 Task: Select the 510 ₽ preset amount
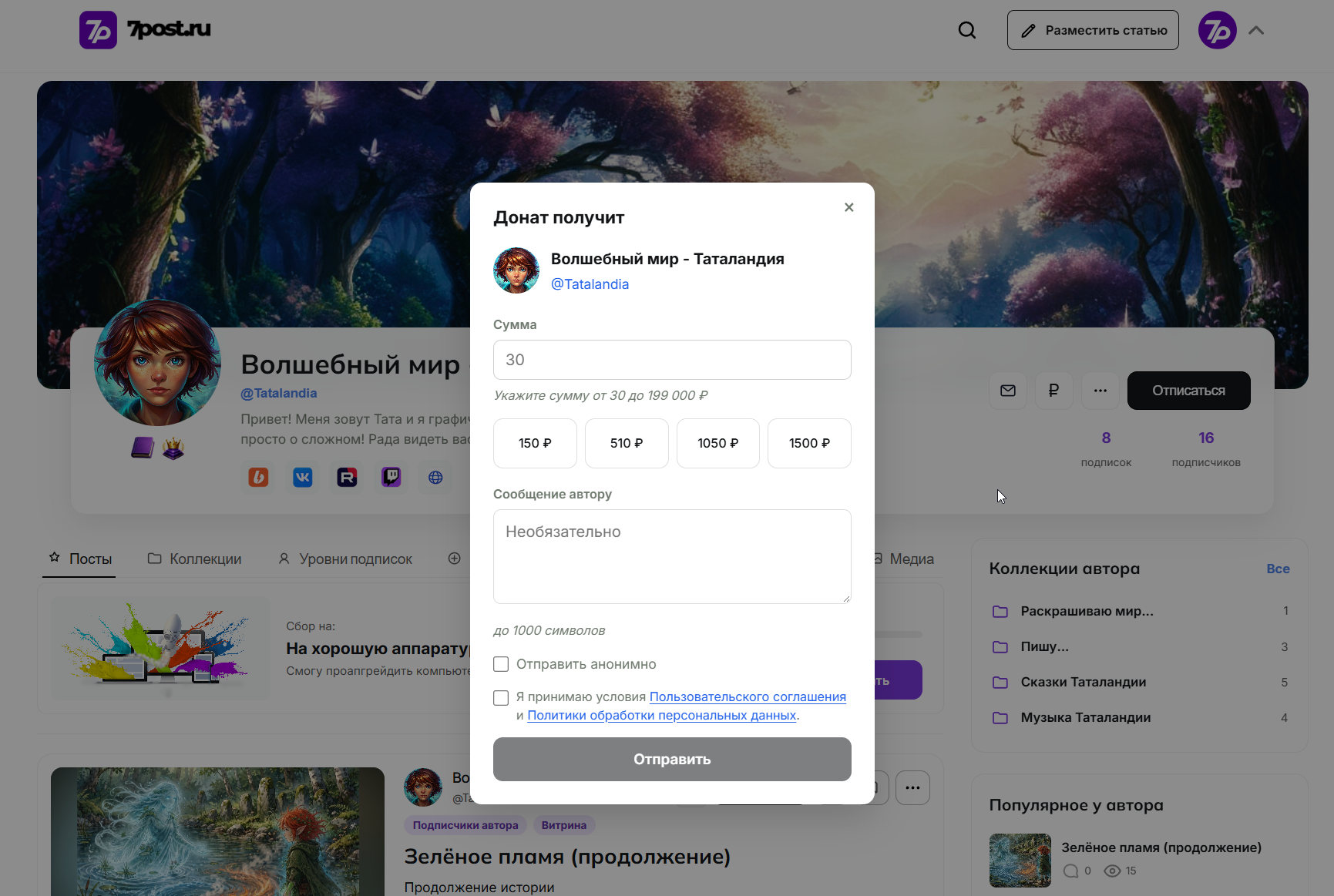coord(627,443)
